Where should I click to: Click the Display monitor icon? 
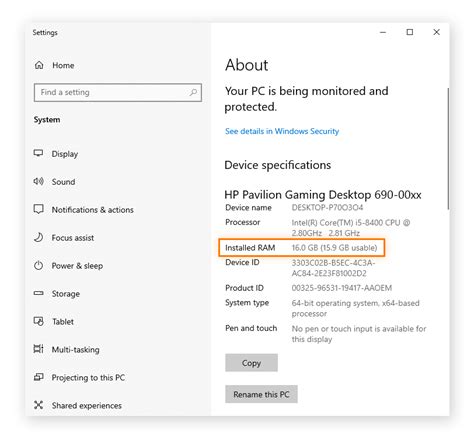click(x=38, y=153)
